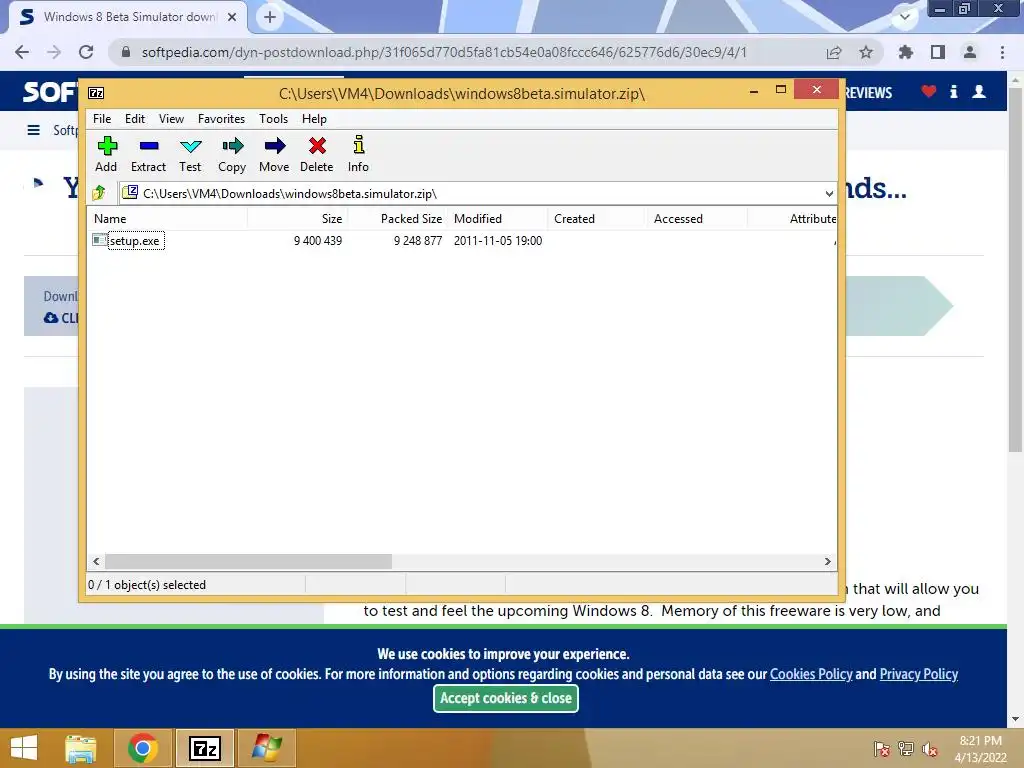Click the red heart icon on Softpedia
Image resolution: width=1024 pixels, height=768 pixels.
(929, 91)
